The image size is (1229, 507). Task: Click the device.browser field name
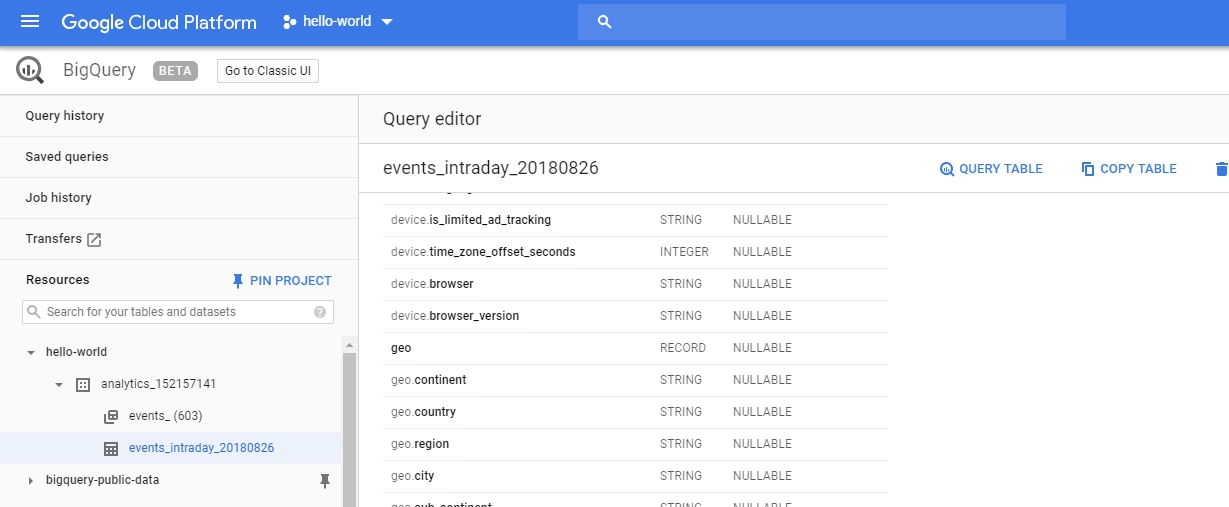pyautogui.click(x=432, y=284)
